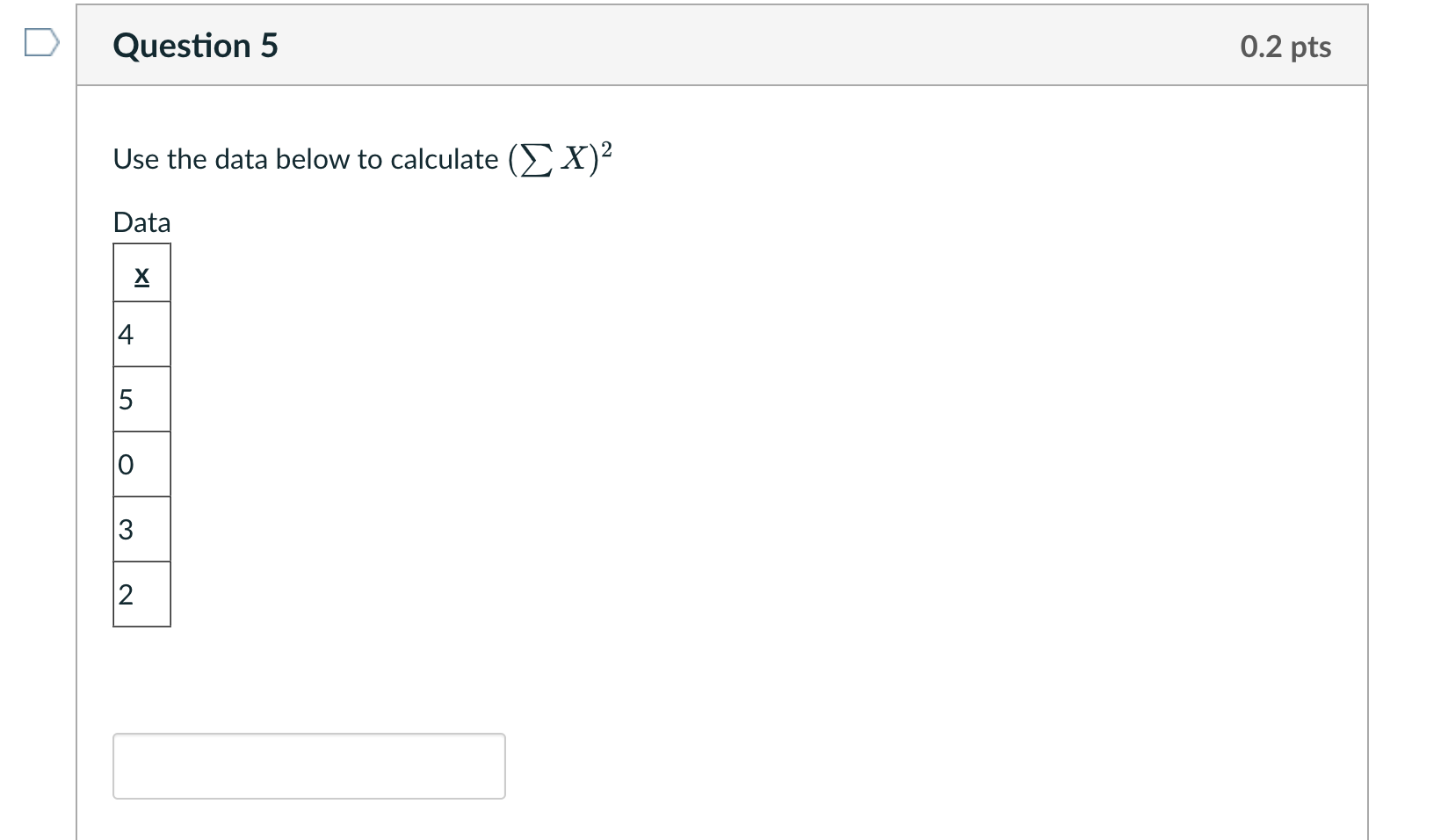1448x840 pixels.
Task: Click the table cell containing 3
Action: tap(141, 528)
